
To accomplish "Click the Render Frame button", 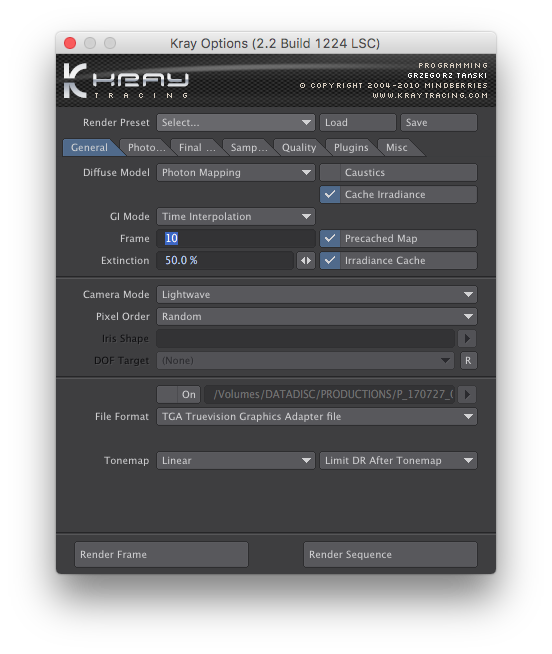I will tap(161, 555).
